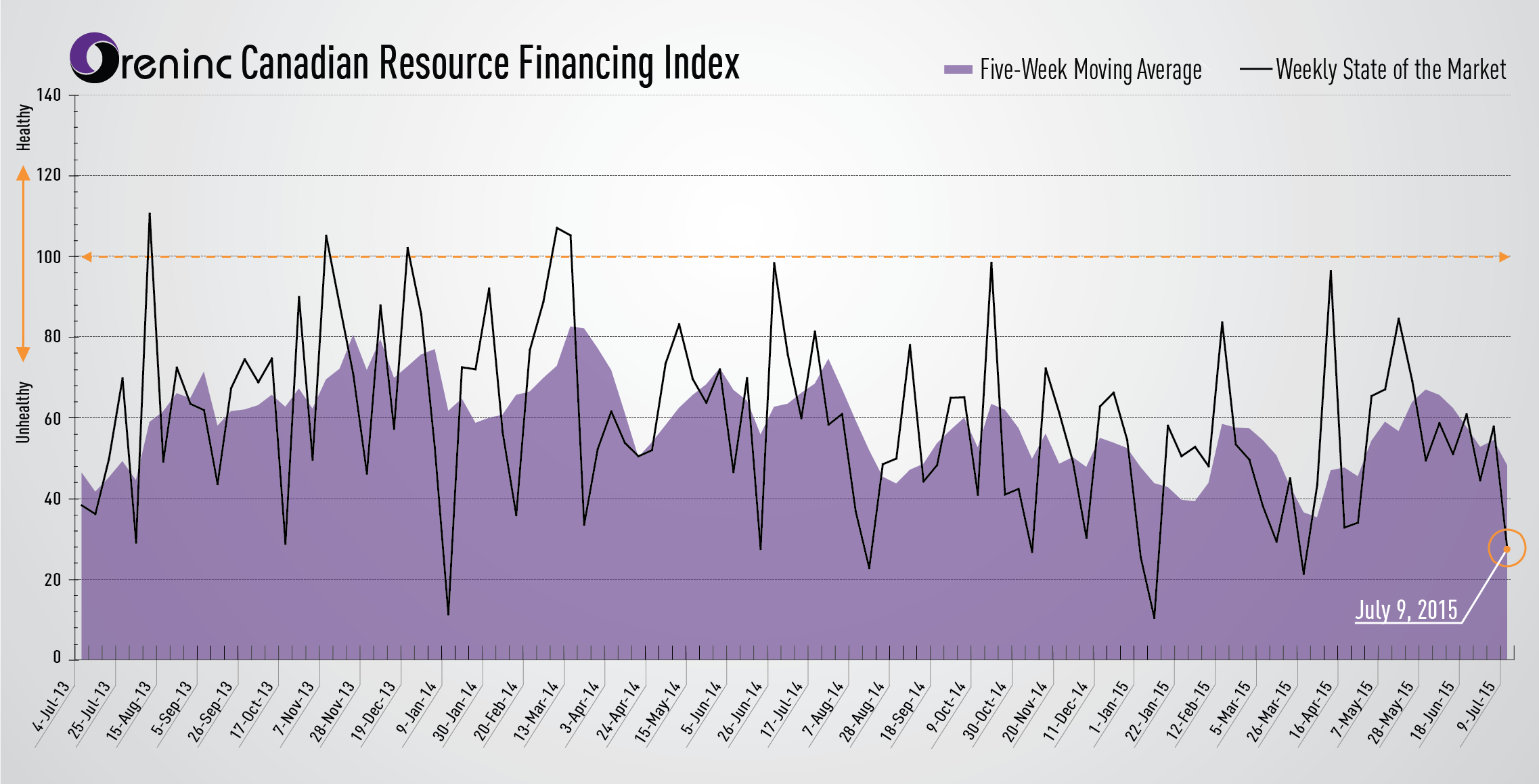Click the y-axis value 140
The height and width of the screenshot is (784, 1539).
[x=49, y=95]
